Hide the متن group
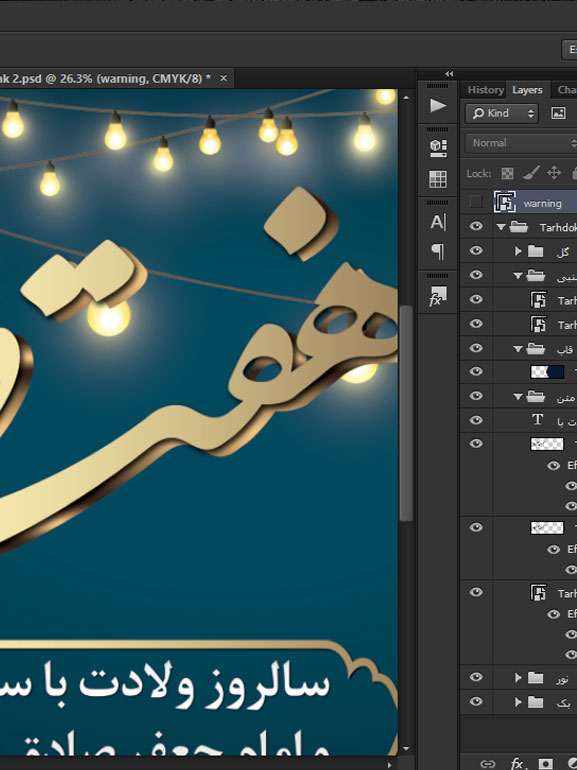This screenshot has width=577, height=770. [476, 396]
